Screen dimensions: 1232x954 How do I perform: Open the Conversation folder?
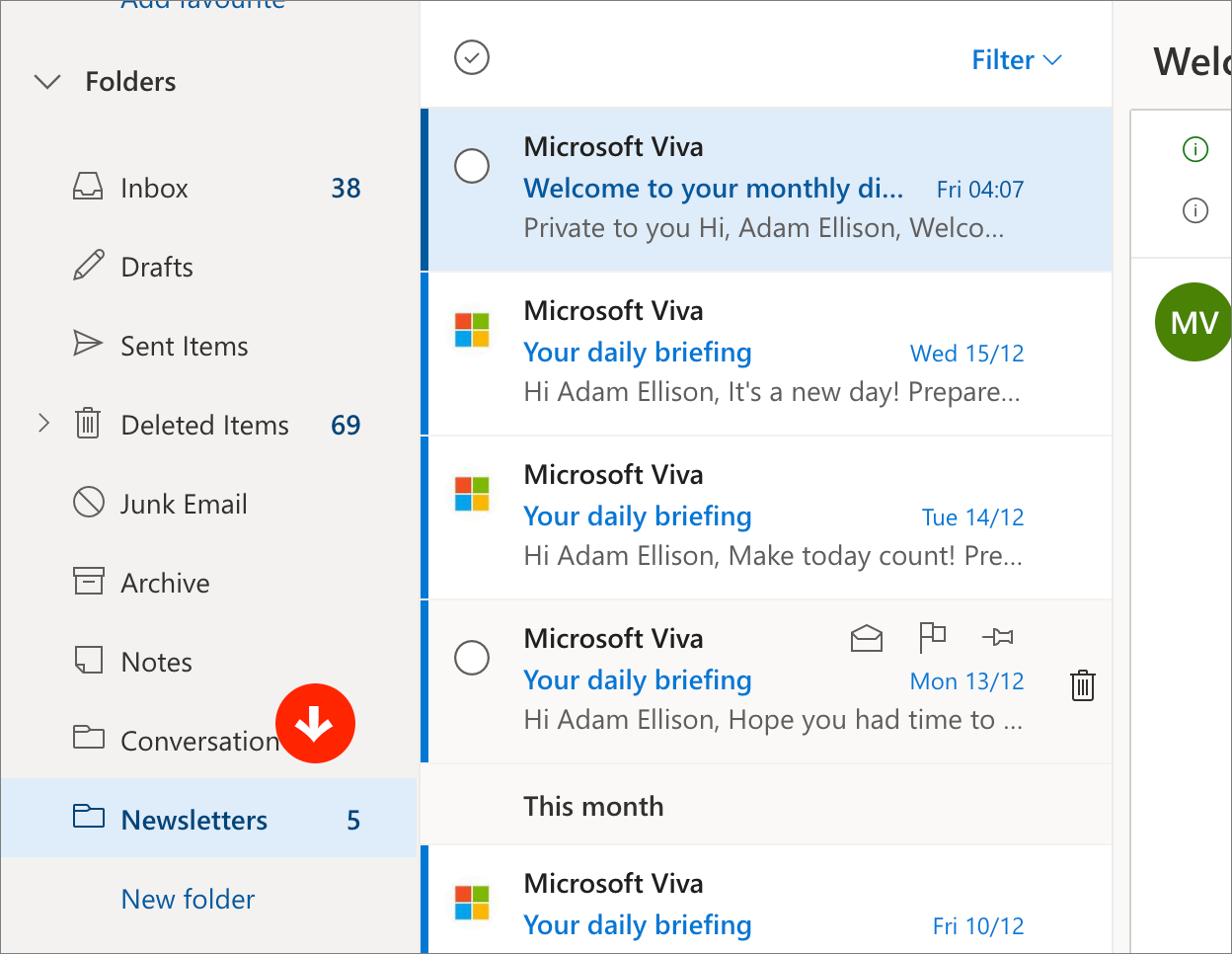208,741
